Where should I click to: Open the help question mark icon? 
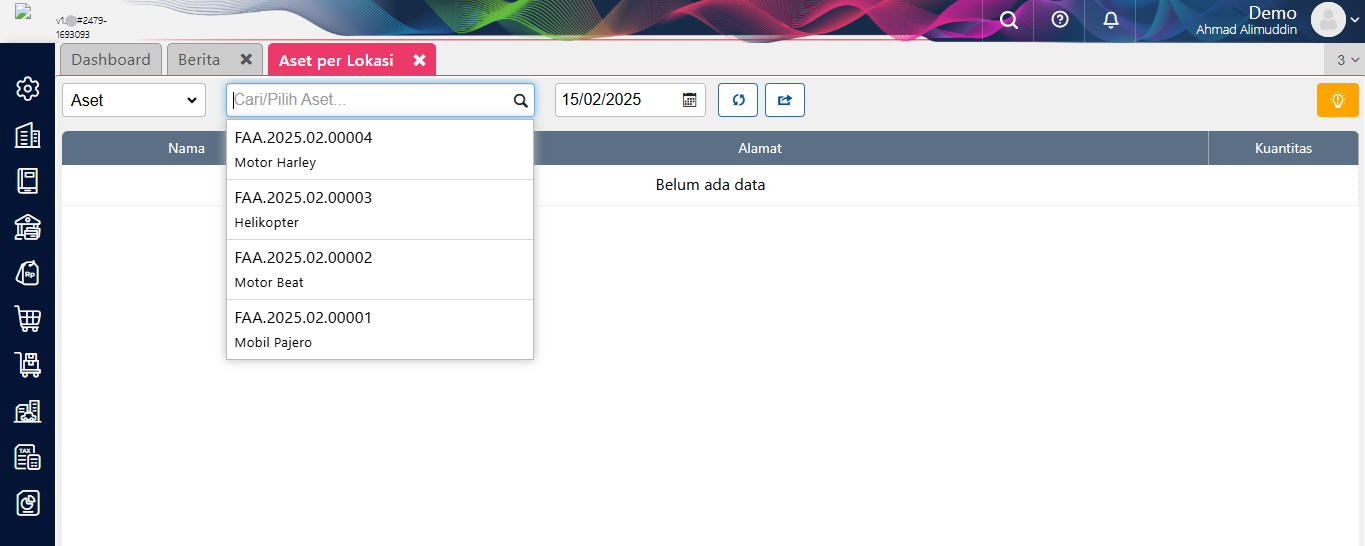click(x=1060, y=20)
